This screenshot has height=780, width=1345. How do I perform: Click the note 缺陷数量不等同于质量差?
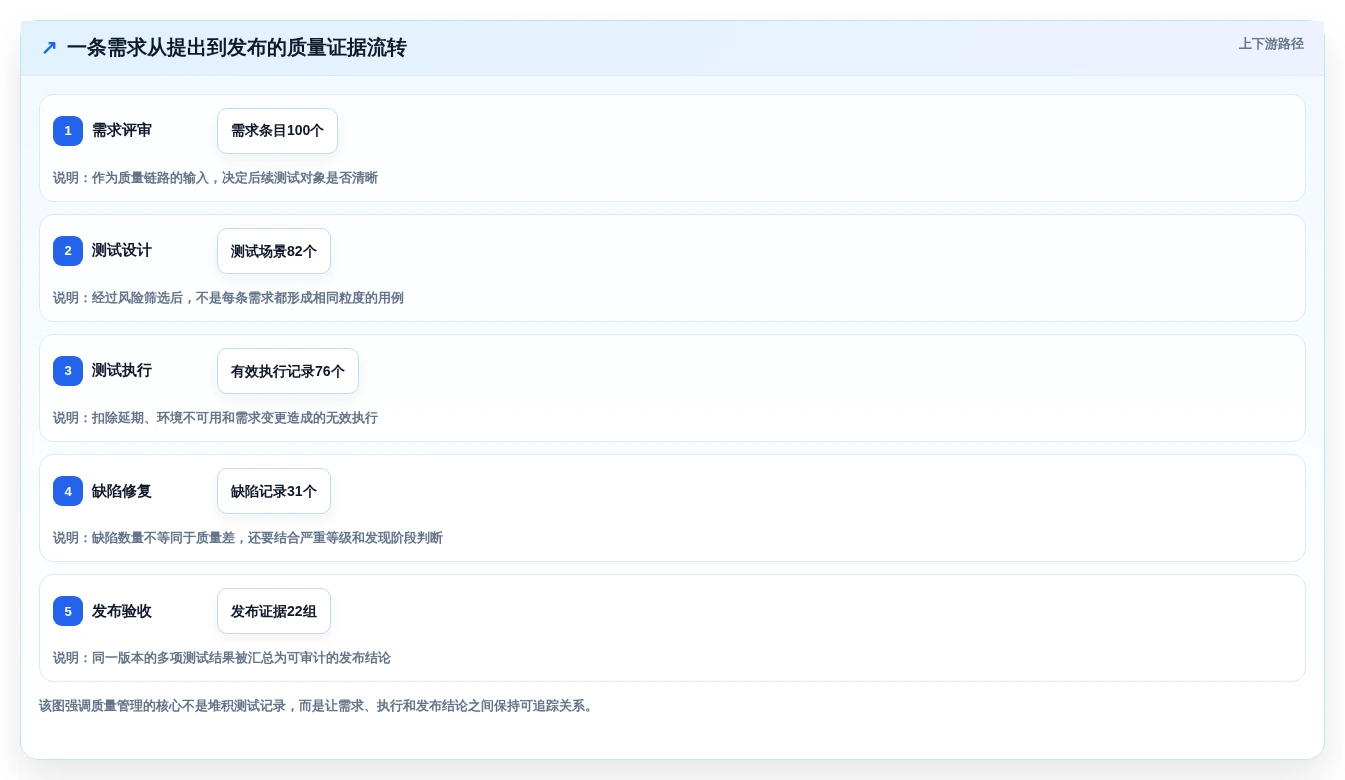pos(248,538)
